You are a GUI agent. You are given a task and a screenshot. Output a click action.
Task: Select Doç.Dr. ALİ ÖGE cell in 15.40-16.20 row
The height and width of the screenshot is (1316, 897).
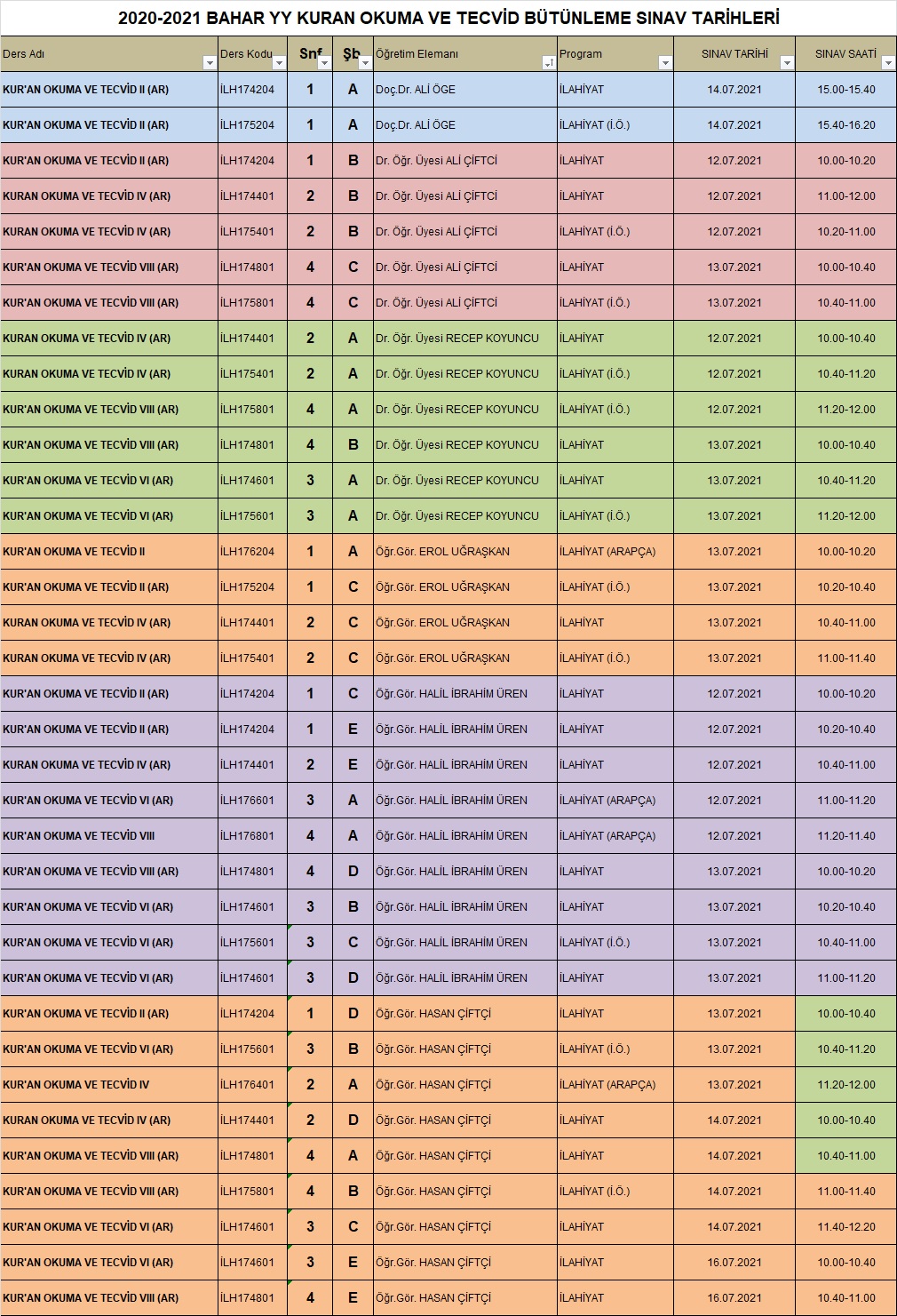click(465, 125)
